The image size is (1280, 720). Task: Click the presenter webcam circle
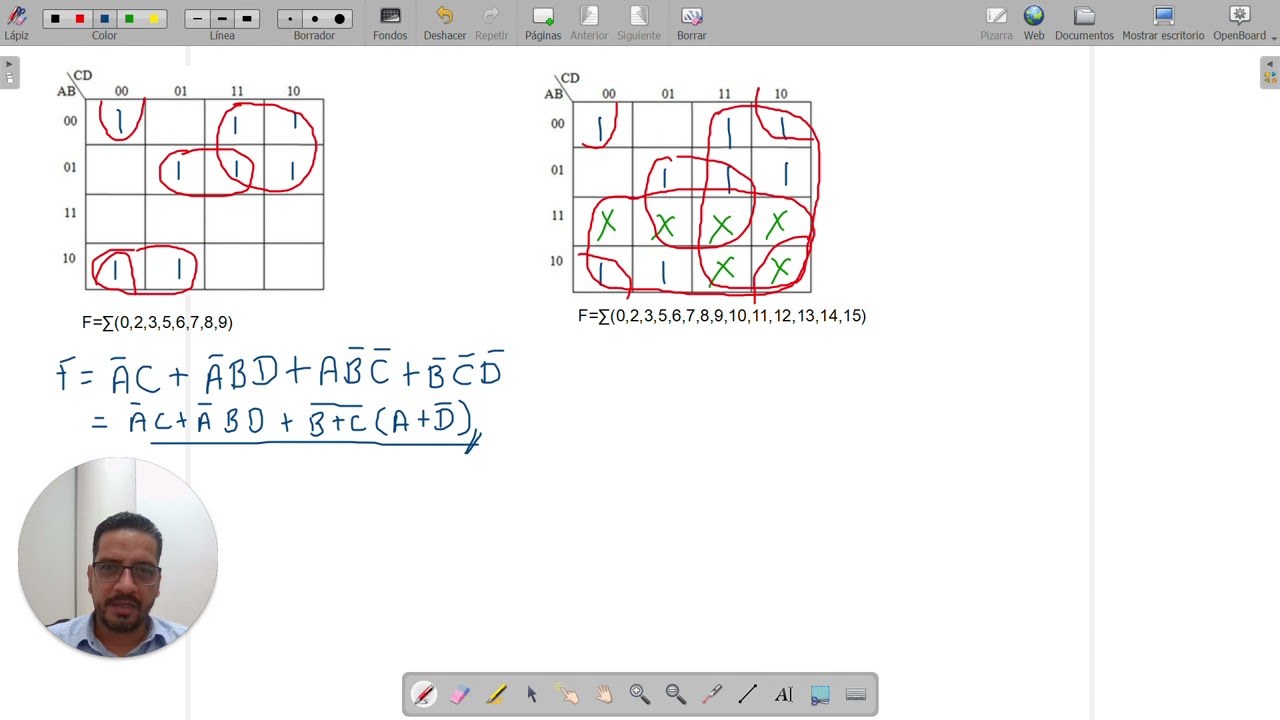click(118, 558)
